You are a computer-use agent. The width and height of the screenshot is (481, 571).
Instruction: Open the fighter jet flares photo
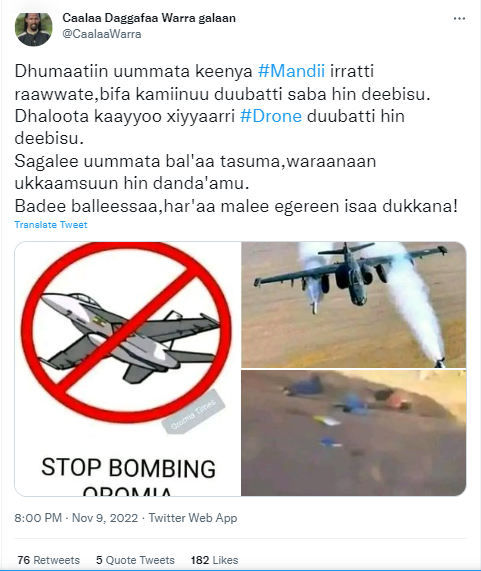click(354, 304)
